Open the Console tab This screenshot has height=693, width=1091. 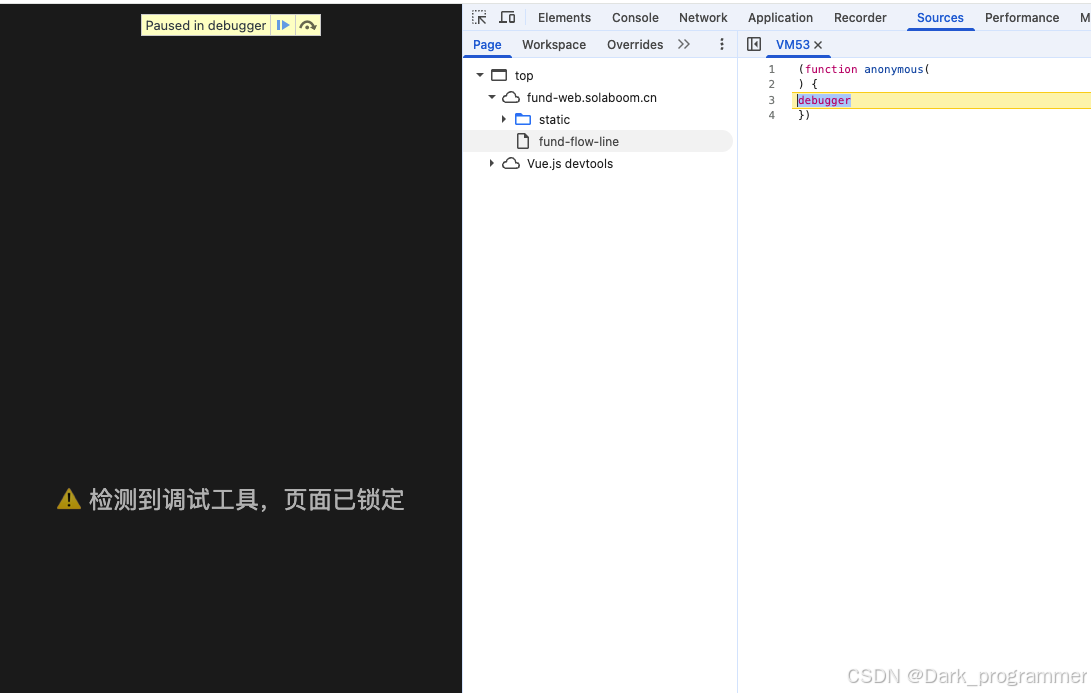point(635,17)
